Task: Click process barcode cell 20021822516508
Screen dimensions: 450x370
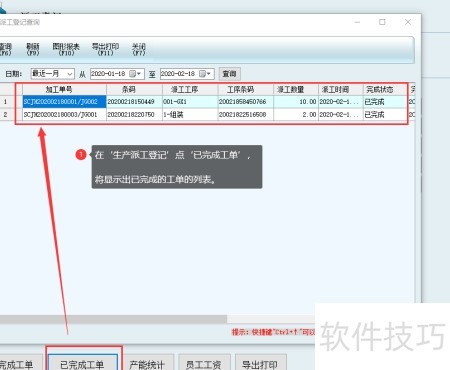Action: 246,115
